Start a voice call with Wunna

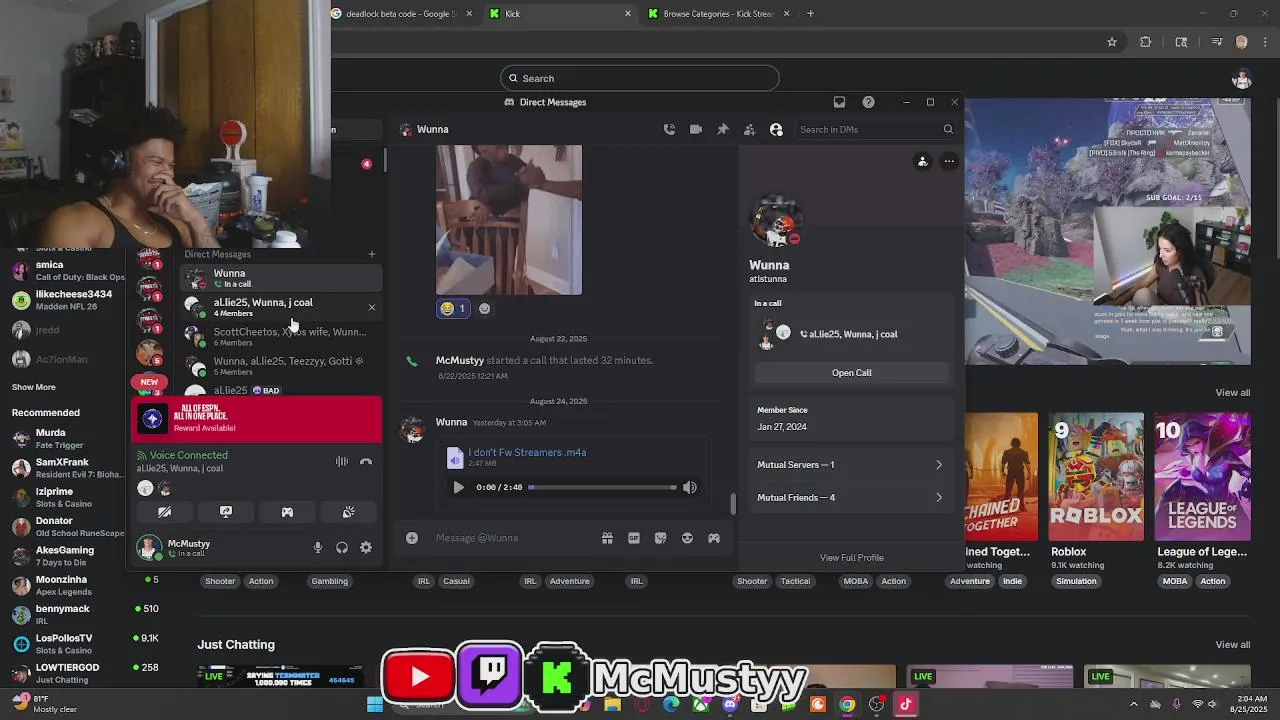pos(669,129)
